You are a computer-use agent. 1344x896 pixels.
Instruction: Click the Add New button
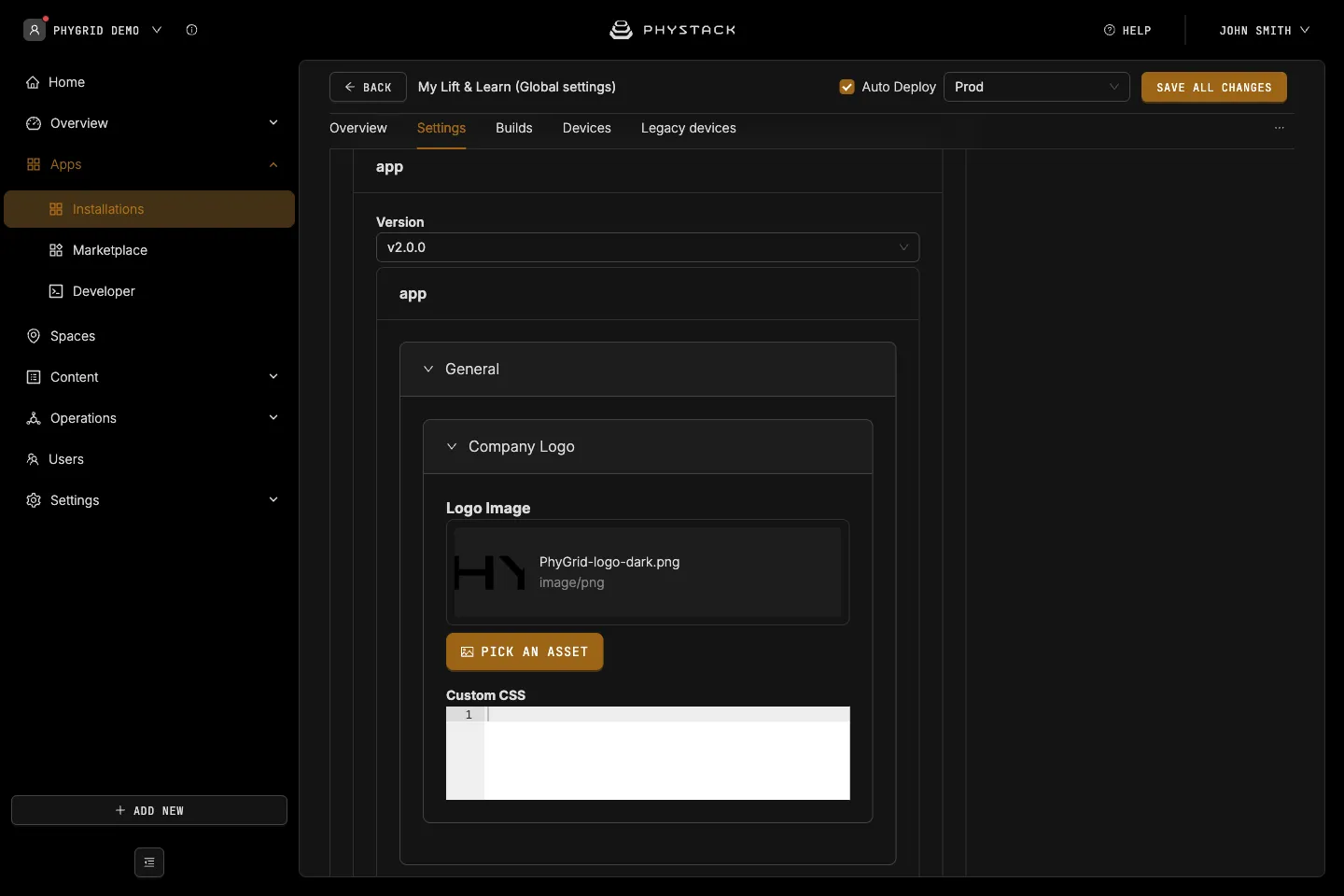tap(149, 810)
